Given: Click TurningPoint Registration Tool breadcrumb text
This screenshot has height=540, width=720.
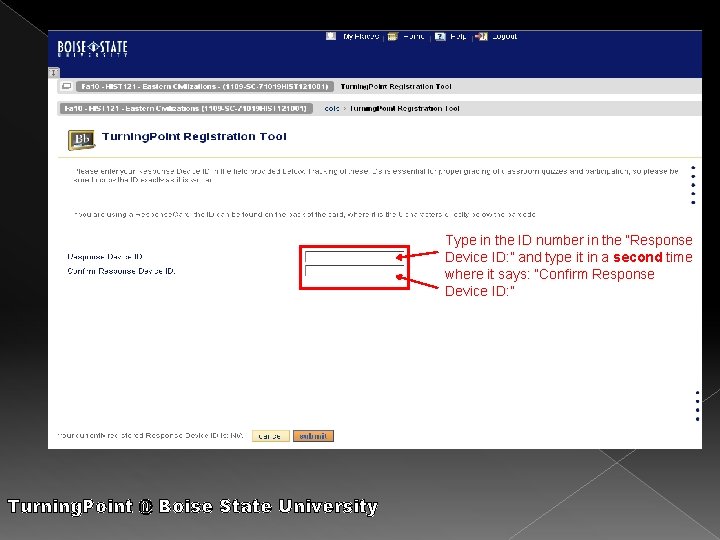Looking at the screenshot, I should pos(404,108).
